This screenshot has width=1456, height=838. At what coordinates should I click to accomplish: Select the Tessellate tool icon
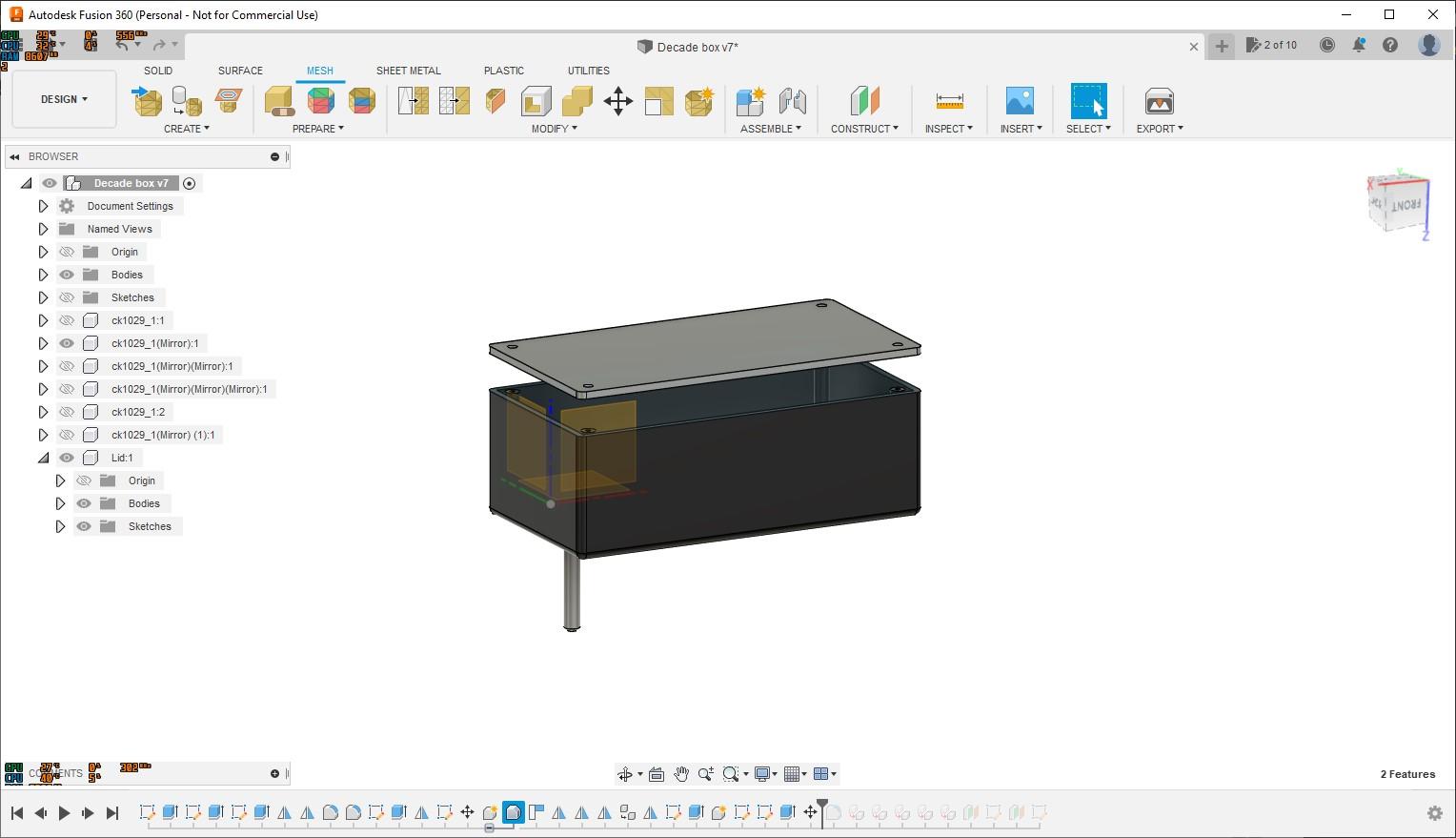point(187,101)
